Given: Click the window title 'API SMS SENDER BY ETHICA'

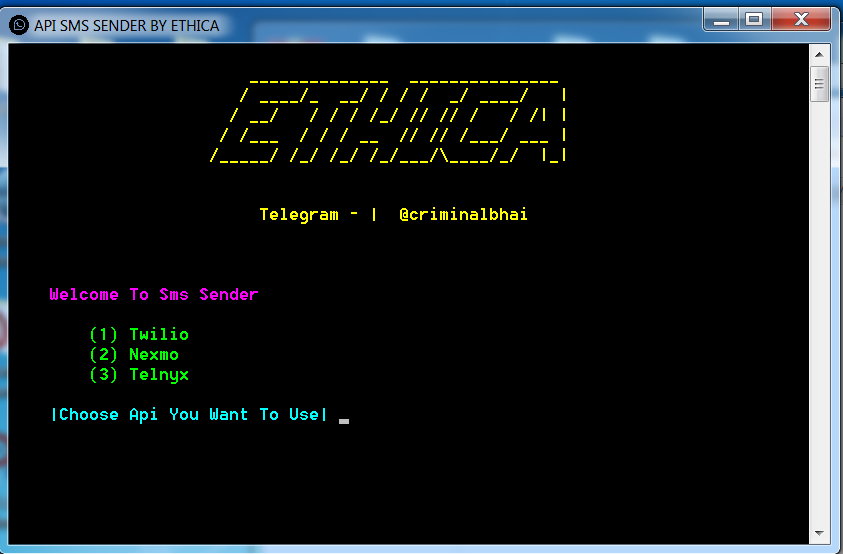Looking at the screenshot, I should pyautogui.click(x=126, y=26).
